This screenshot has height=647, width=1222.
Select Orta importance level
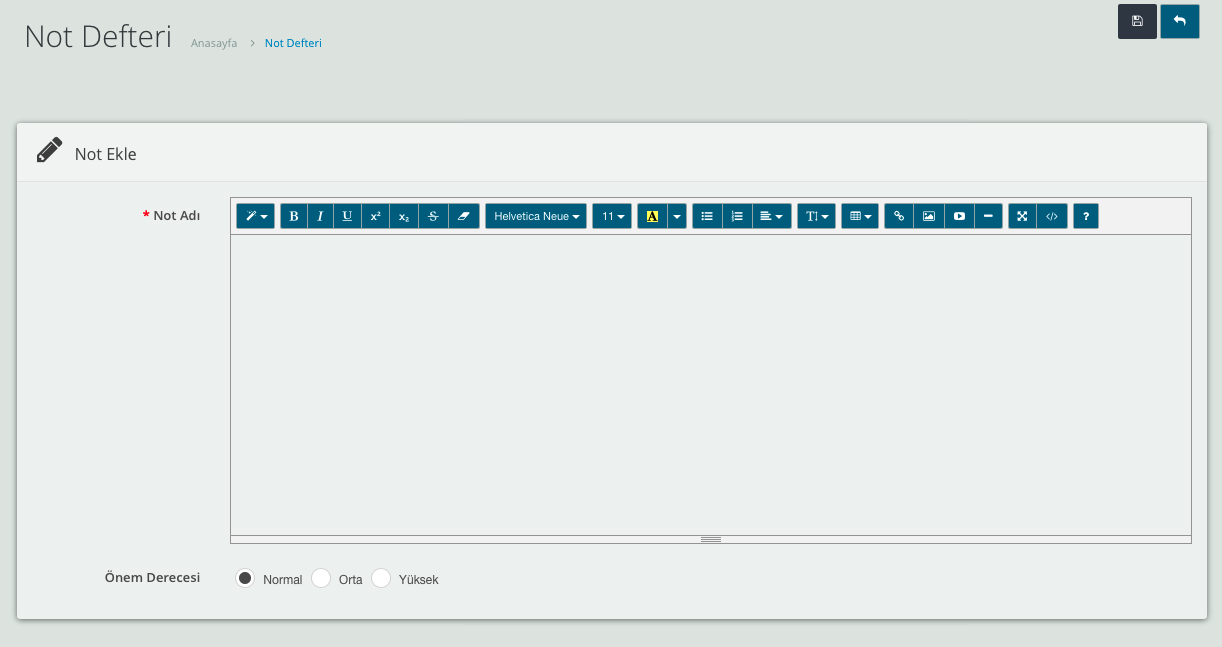pyautogui.click(x=321, y=578)
